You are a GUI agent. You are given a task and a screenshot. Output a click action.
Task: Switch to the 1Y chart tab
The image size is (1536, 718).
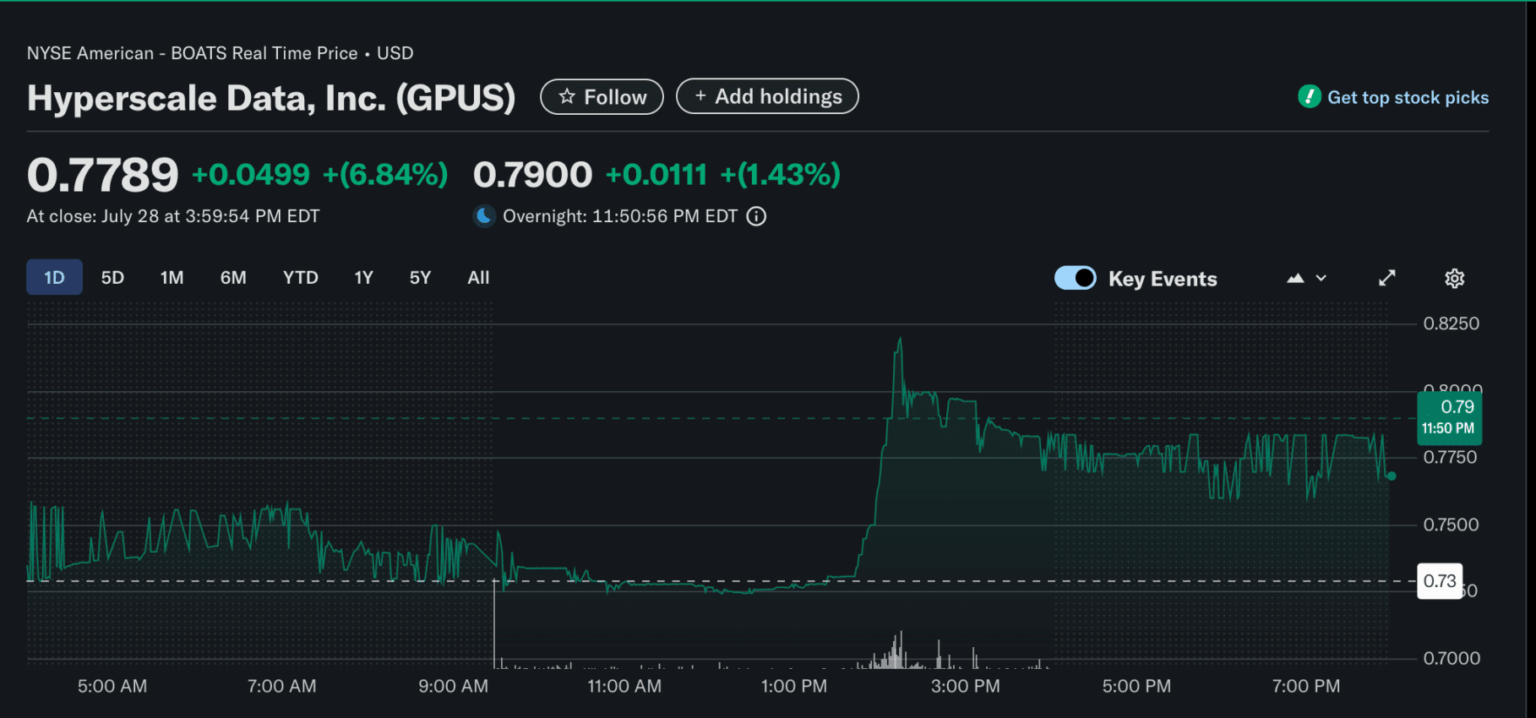click(x=363, y=277)
